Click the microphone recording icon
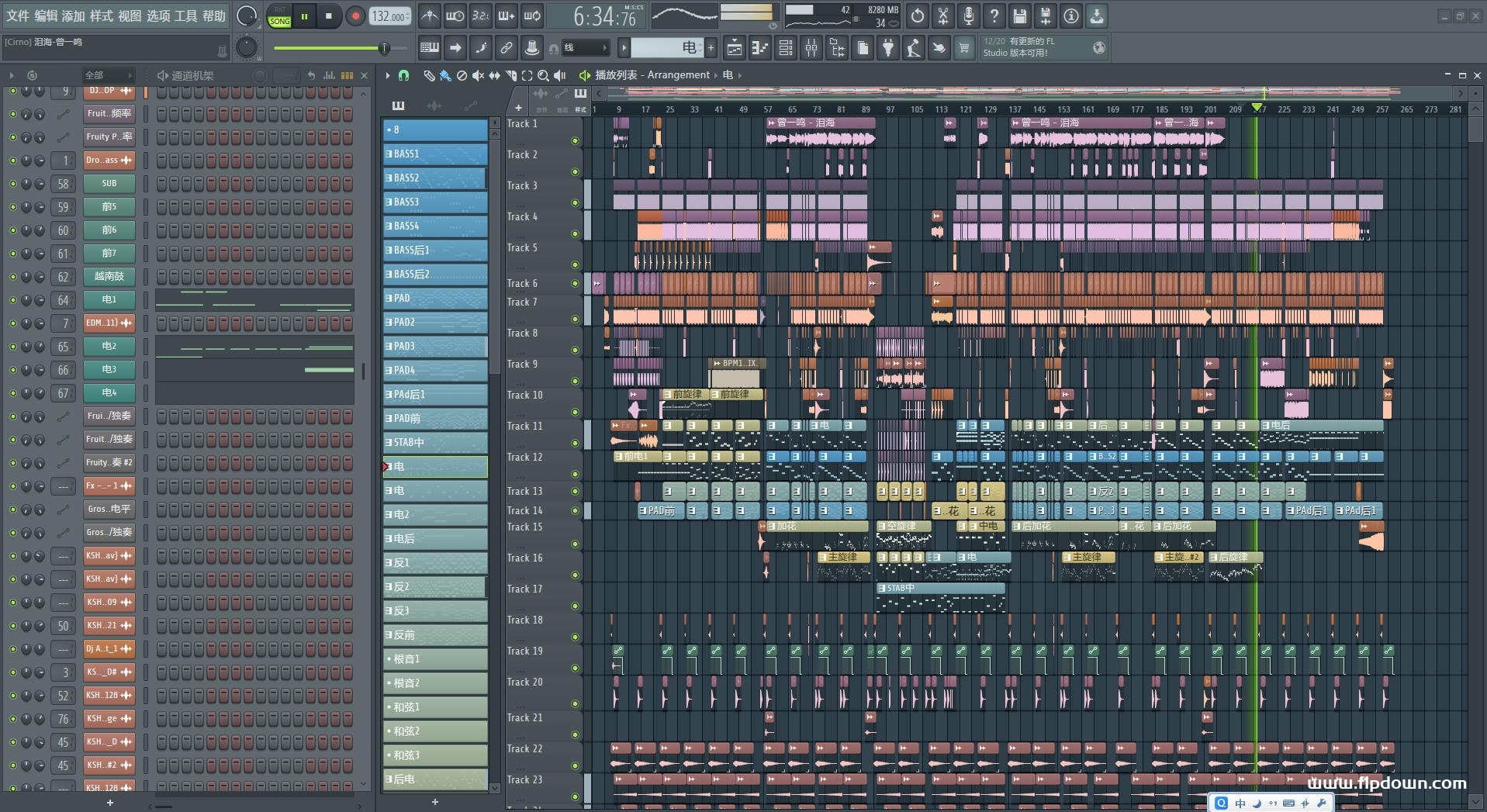Viewport: 1487px width, 812px height. coord(968,16)
